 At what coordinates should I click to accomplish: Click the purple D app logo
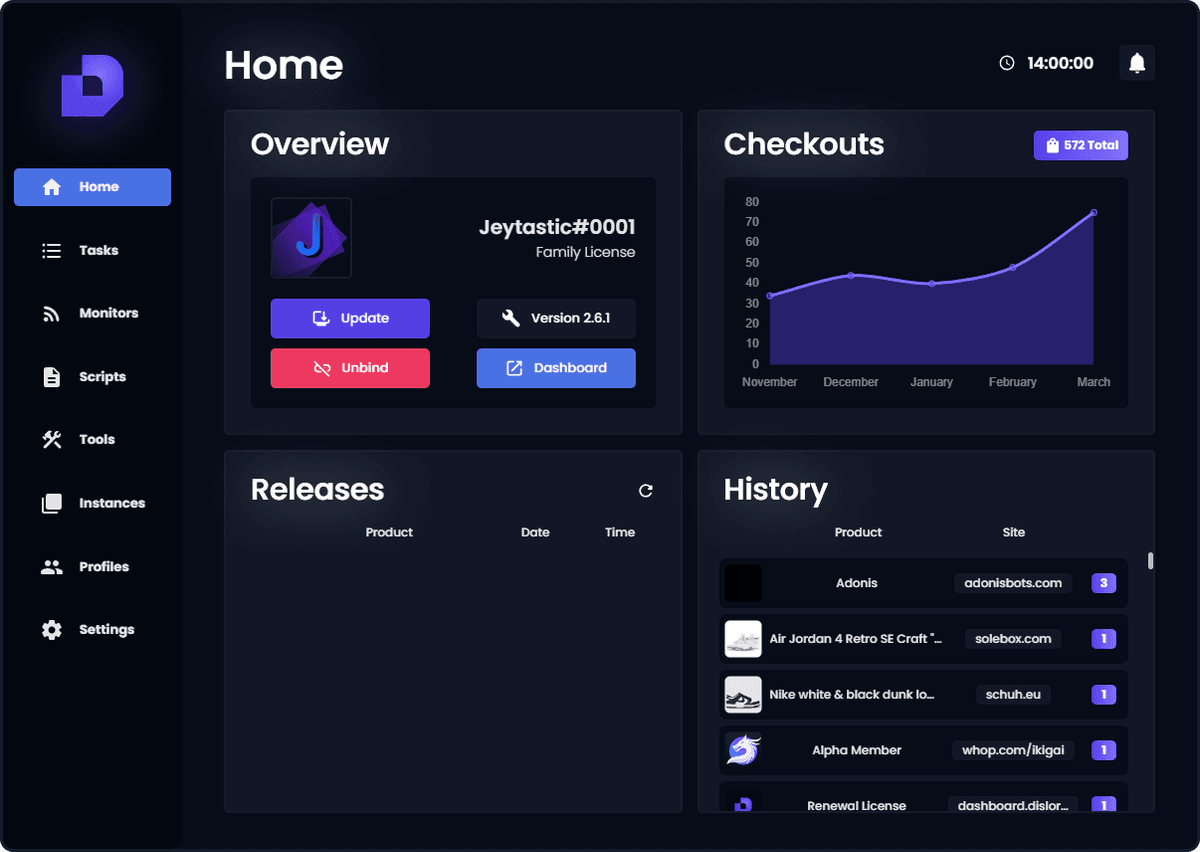91,86
